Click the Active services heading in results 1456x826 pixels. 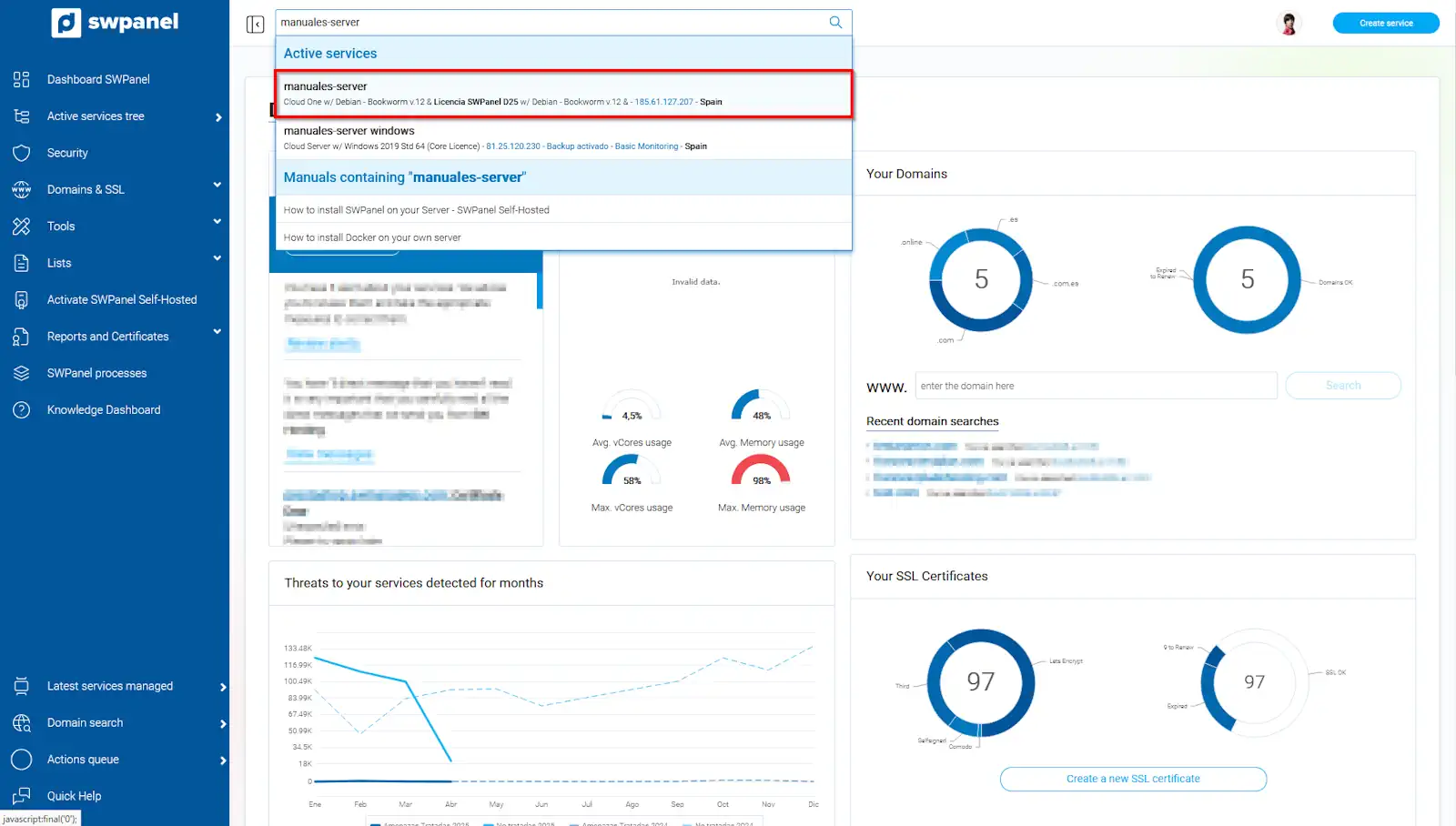pos(330,54)
